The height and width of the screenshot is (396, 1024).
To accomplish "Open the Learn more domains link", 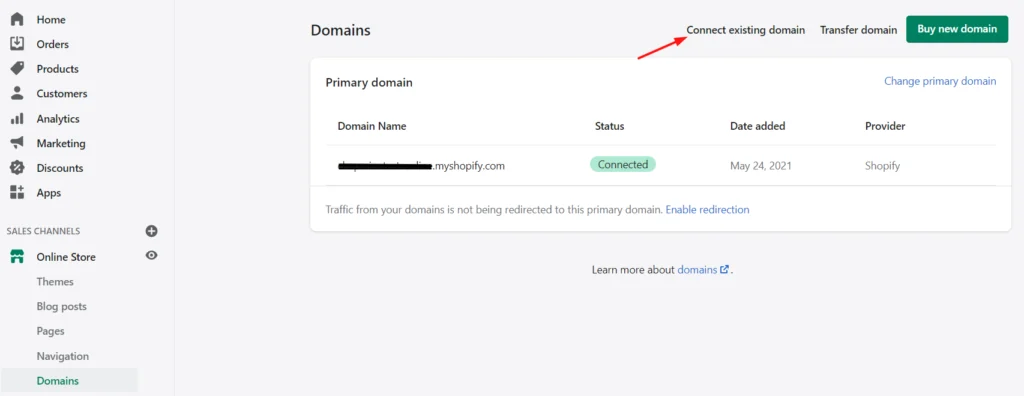I will coord(697,269).
